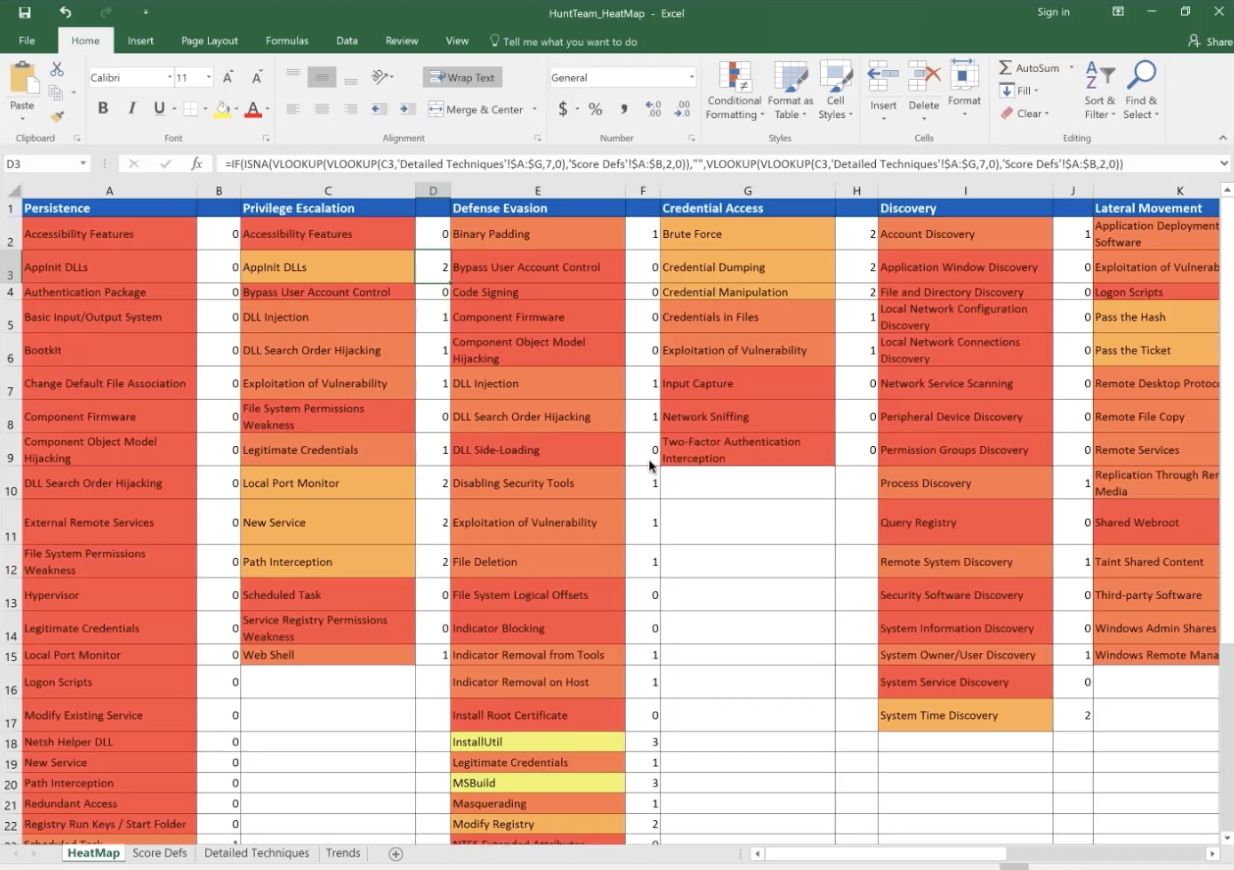Open the General number format dropdown
The height and width of the screenshot is (870, 1234).
pyautogui.click(x=690, y=78)
